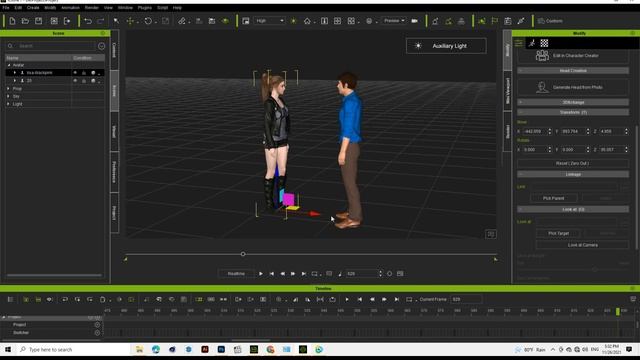Click the Redo arrow in toolbar
The image size is (640, 360).
101,21
